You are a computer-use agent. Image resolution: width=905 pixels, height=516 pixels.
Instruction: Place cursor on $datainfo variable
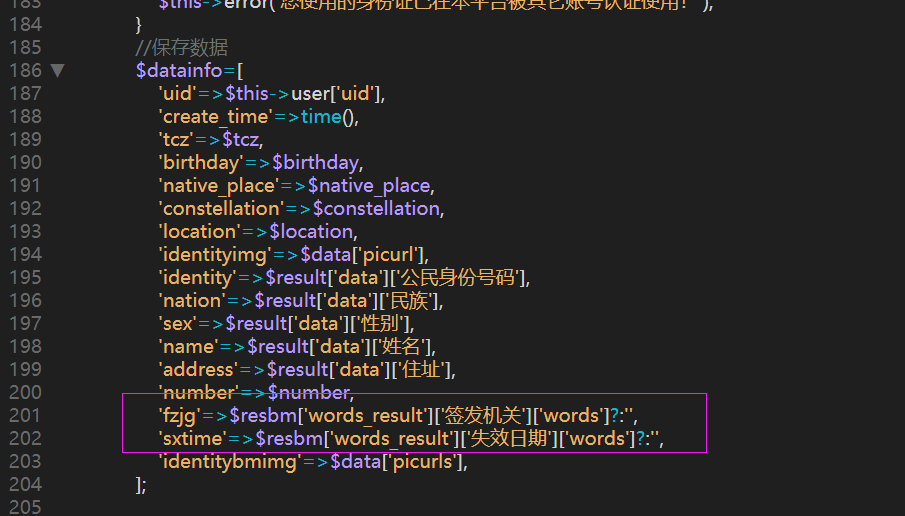179,71
